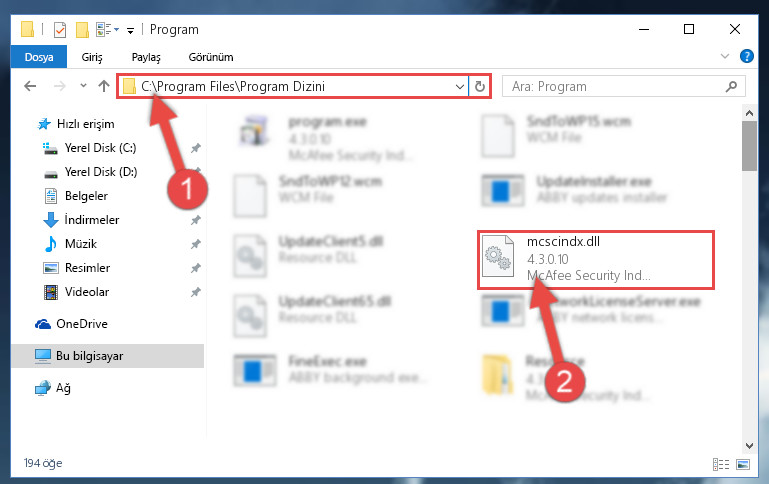769x484 pixels.
Task: Unpin Müzik using its pin icon
Action: [196, 244]
